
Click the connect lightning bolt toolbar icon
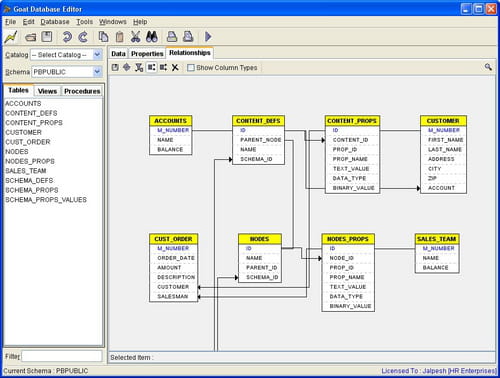pos(11,37)
